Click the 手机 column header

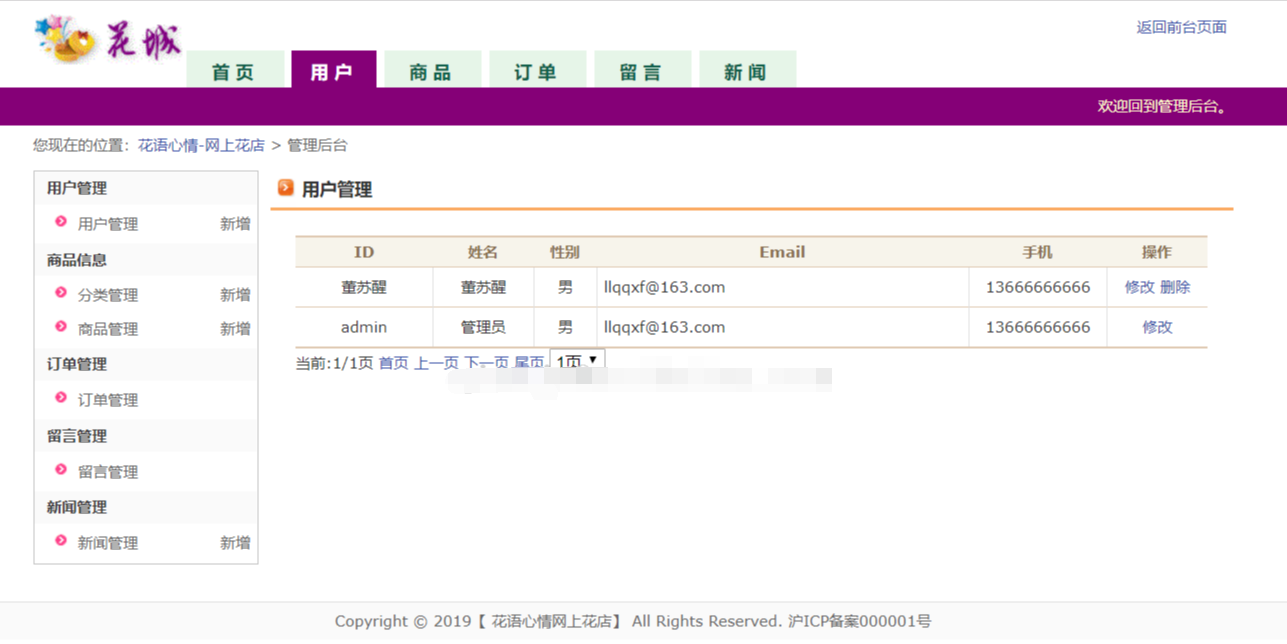click(1037, 252)
